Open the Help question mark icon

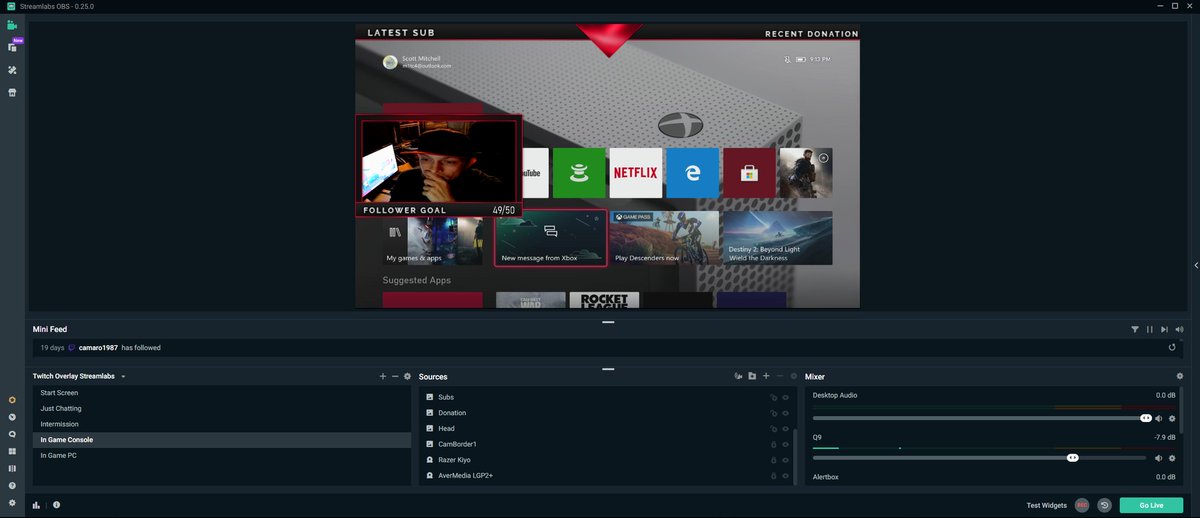pyautogui.click(x=12, y=485)
